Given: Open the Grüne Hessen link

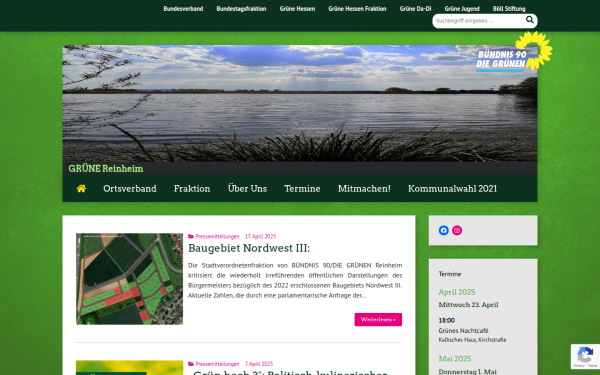Looking at the screenshot, I should pyautogui.click(x=297, y=9).
